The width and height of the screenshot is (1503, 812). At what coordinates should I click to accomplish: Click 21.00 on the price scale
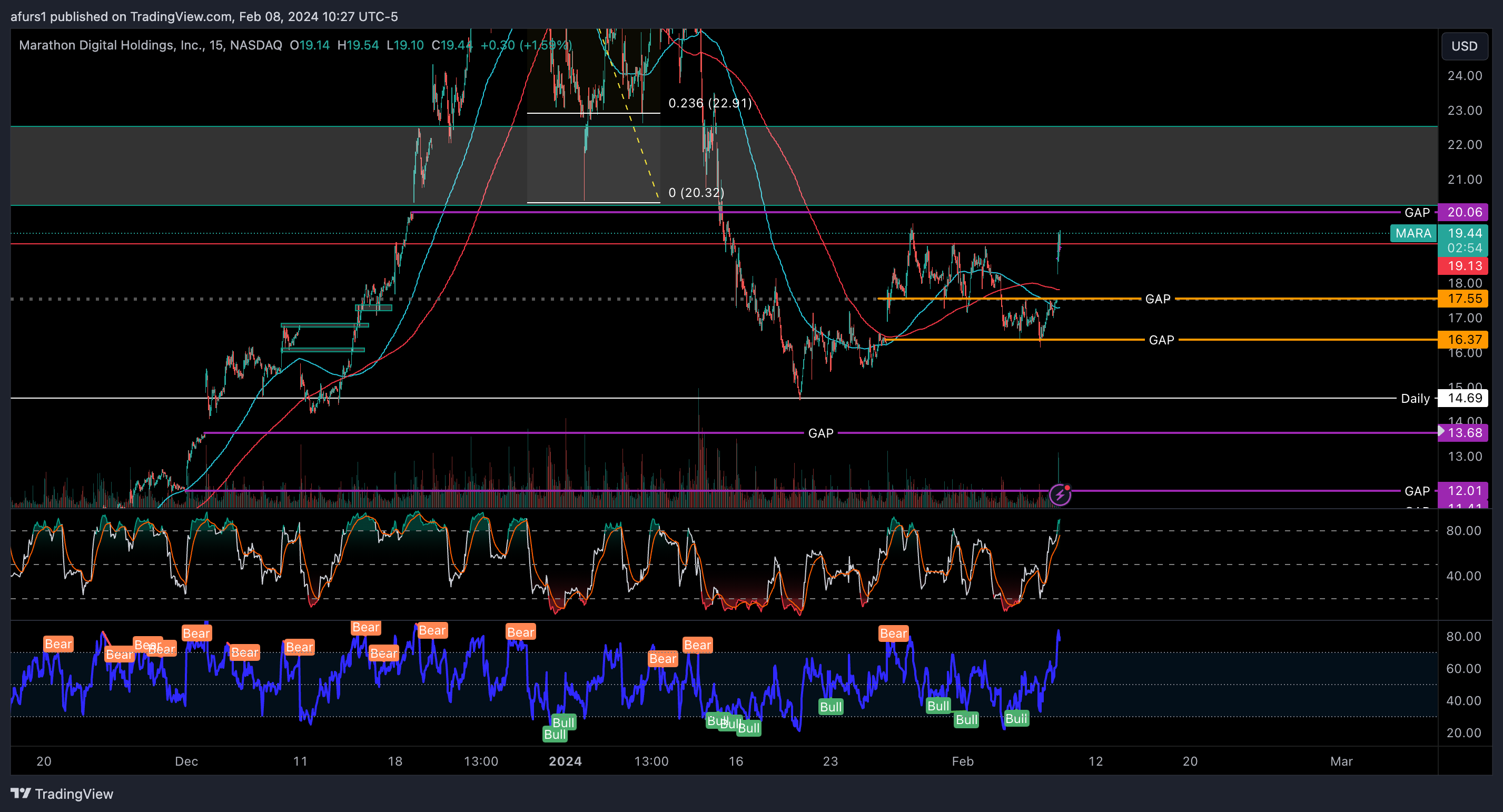[1465, 180]
